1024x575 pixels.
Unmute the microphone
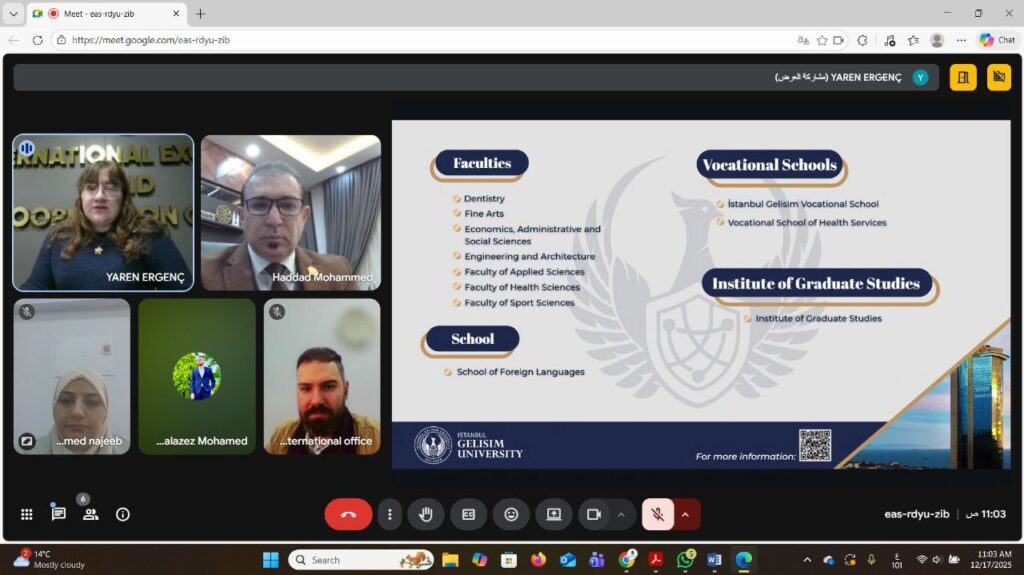point(657,514)
